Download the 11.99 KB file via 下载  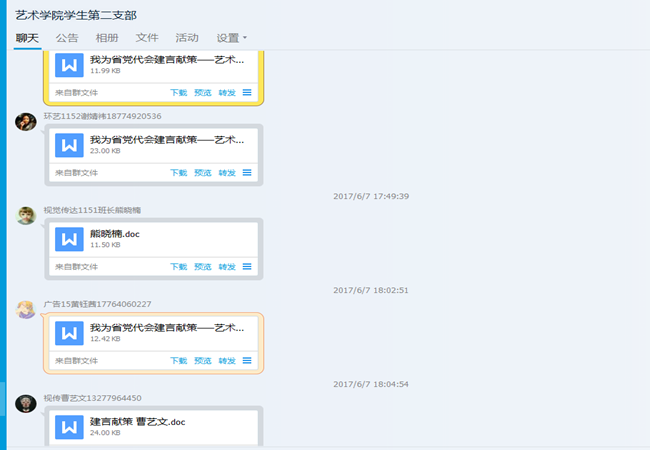click(179, 92)
